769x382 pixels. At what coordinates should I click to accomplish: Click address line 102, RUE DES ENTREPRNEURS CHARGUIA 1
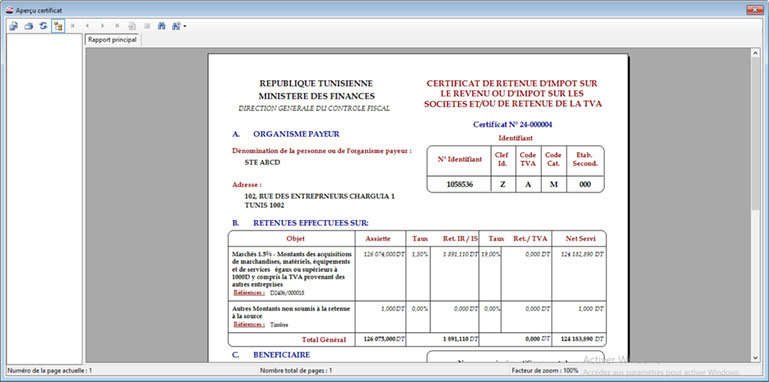[319, 196]
